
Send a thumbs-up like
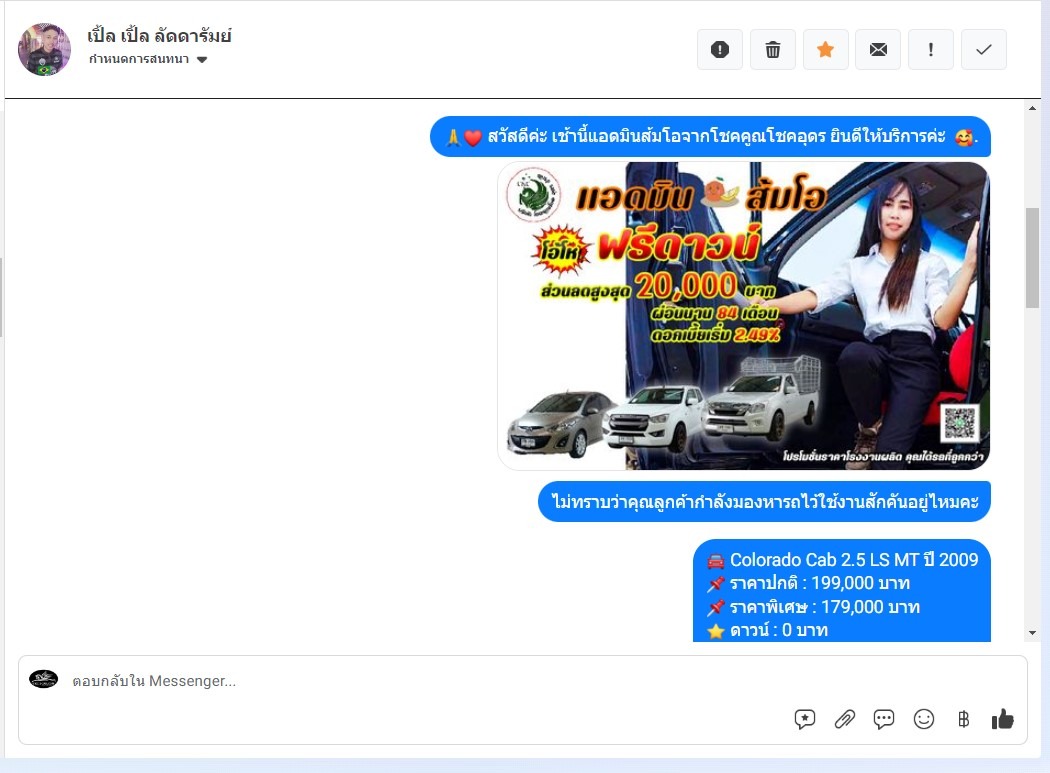(1002, 719)
